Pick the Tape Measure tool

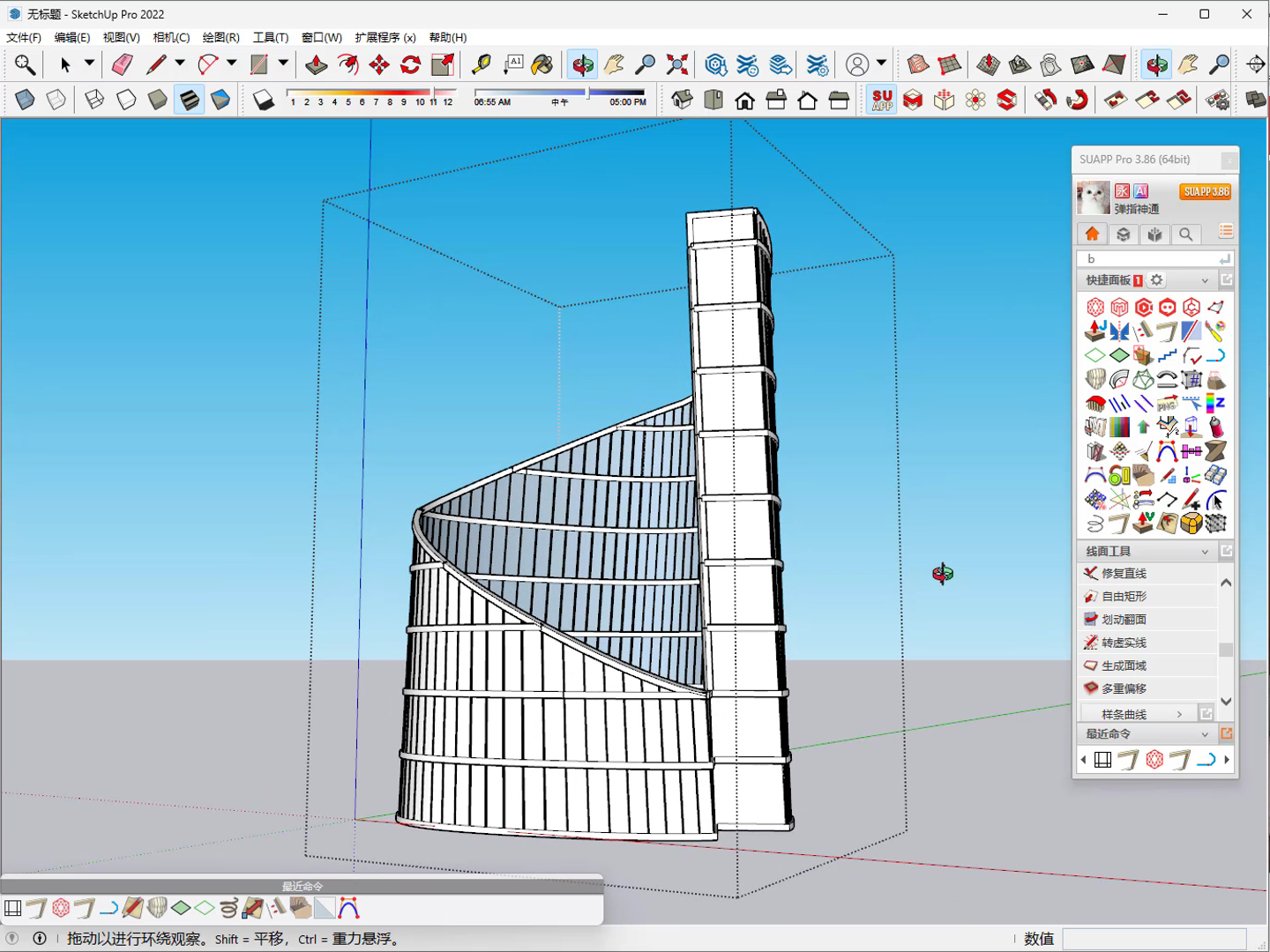pyautogui.click(x=482, y=64)
